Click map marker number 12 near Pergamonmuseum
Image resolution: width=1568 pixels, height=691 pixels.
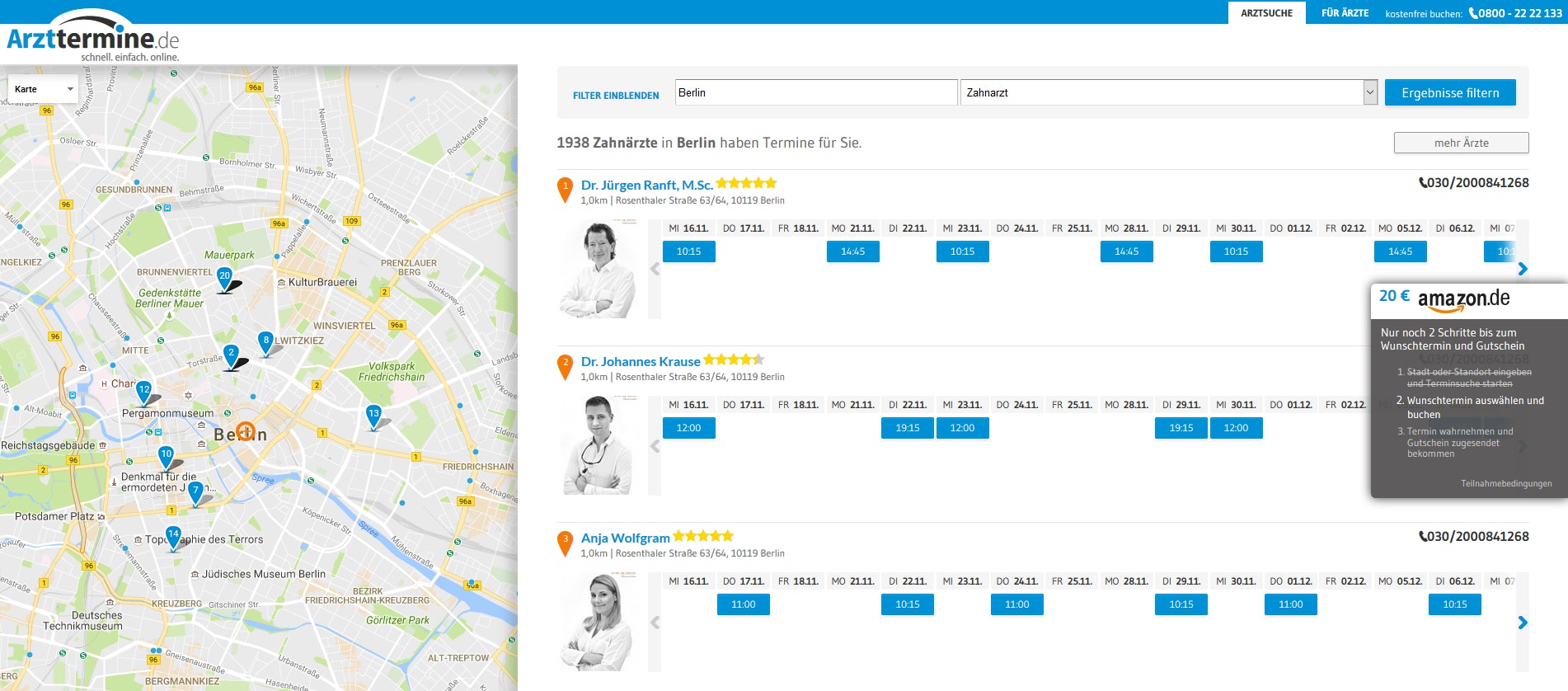[x=144, y=391]
